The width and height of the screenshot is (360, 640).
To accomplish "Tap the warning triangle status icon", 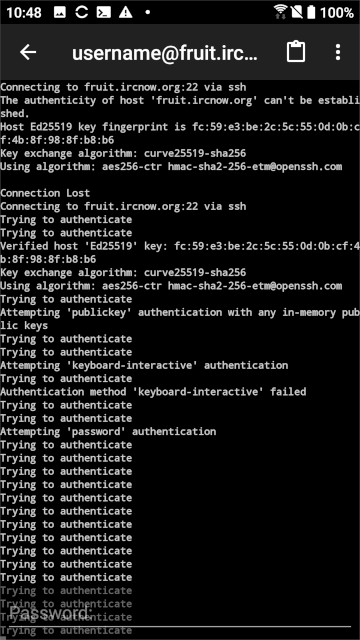I will [125, 13].
